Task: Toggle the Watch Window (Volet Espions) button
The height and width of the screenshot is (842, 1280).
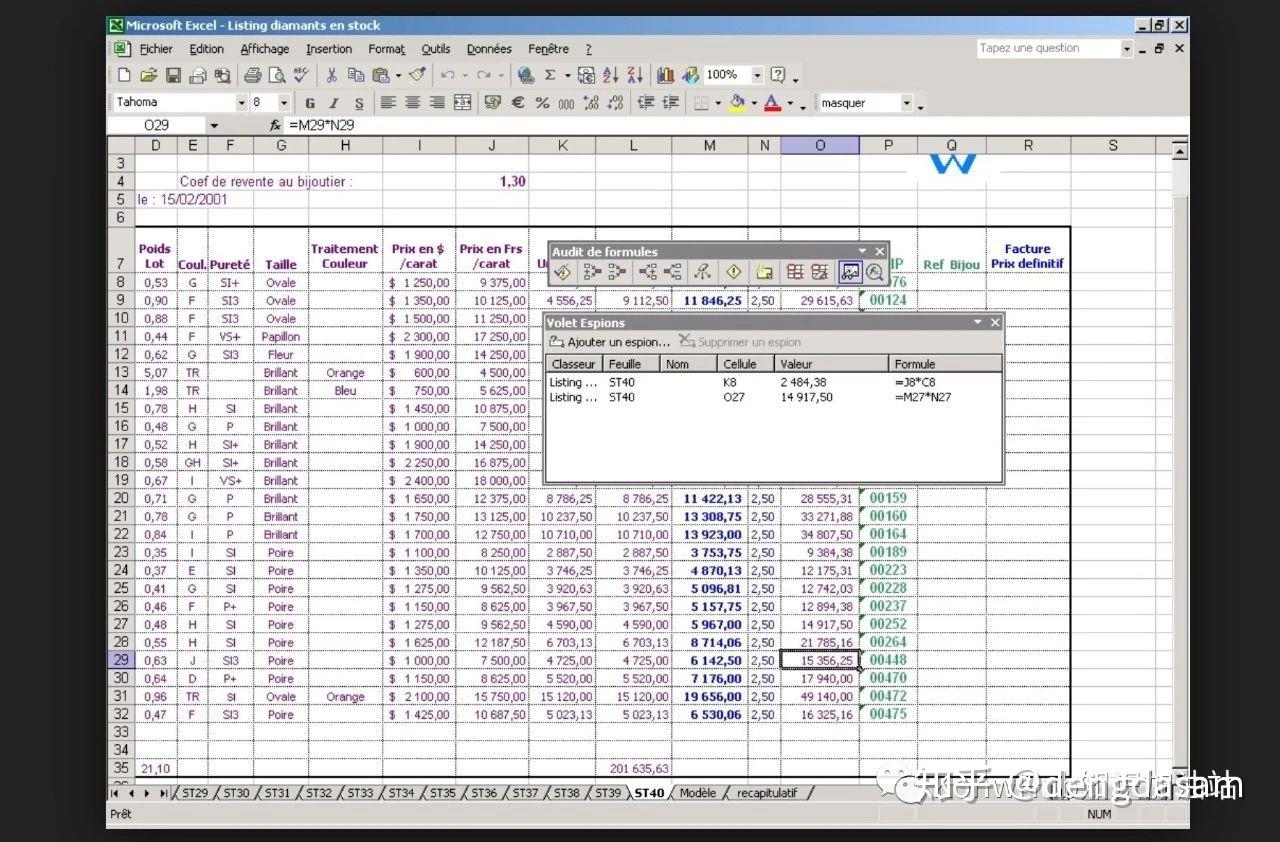Action: [x=850, y=272]
